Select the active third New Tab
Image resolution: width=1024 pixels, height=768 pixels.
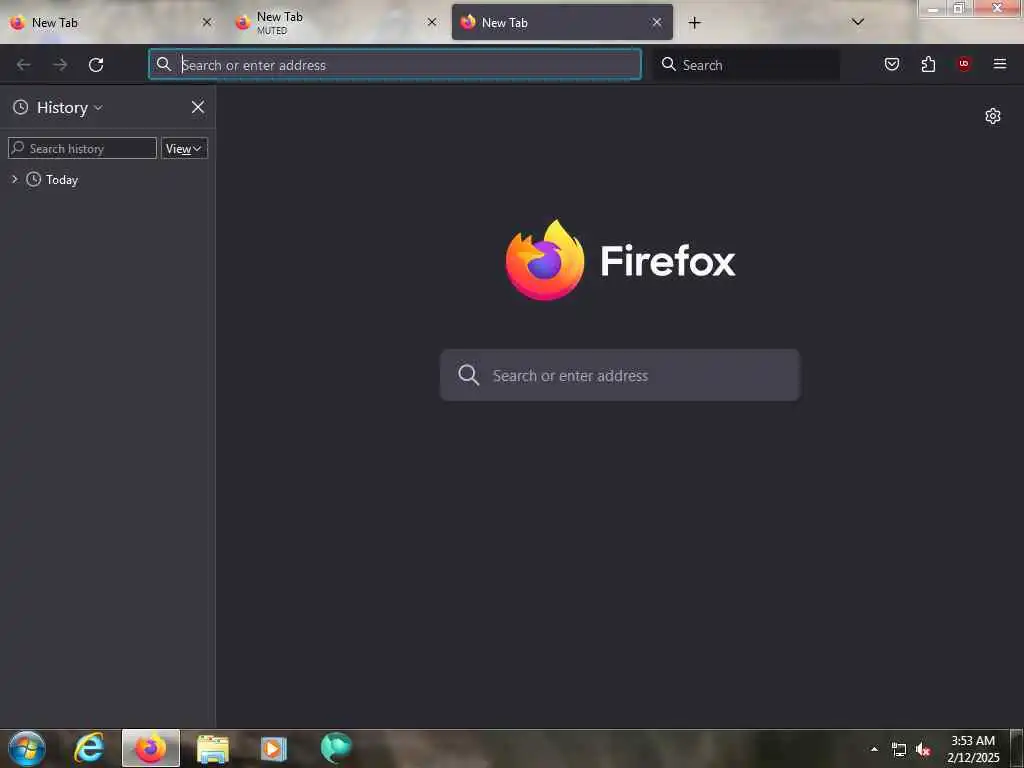pos(562,23)
